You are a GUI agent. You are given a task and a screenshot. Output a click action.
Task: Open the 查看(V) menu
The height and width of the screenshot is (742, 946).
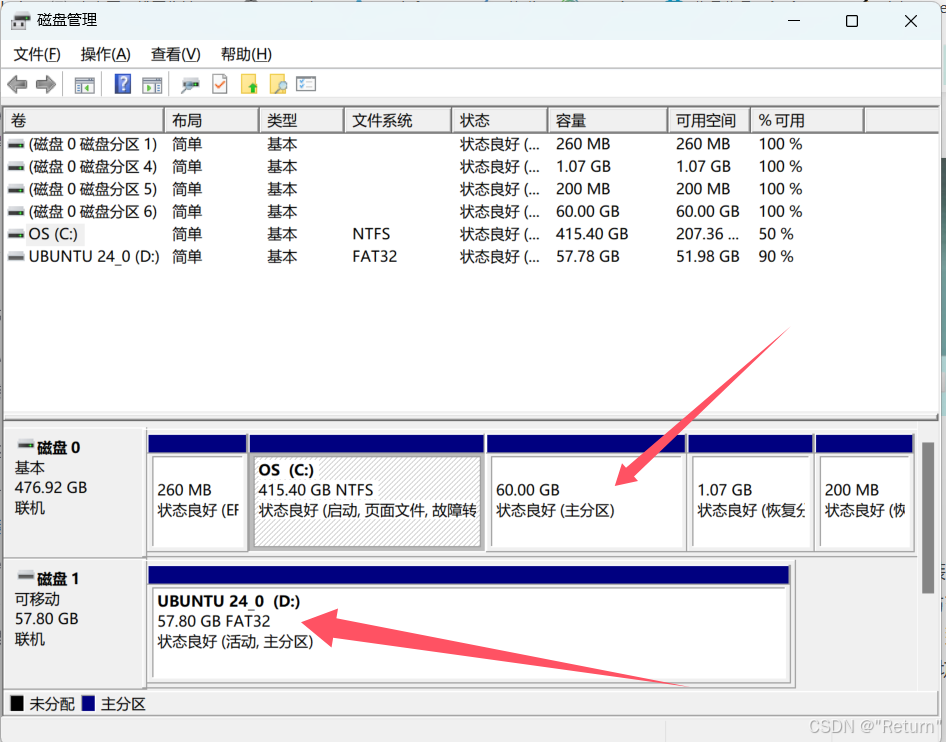tap(176, 54)
